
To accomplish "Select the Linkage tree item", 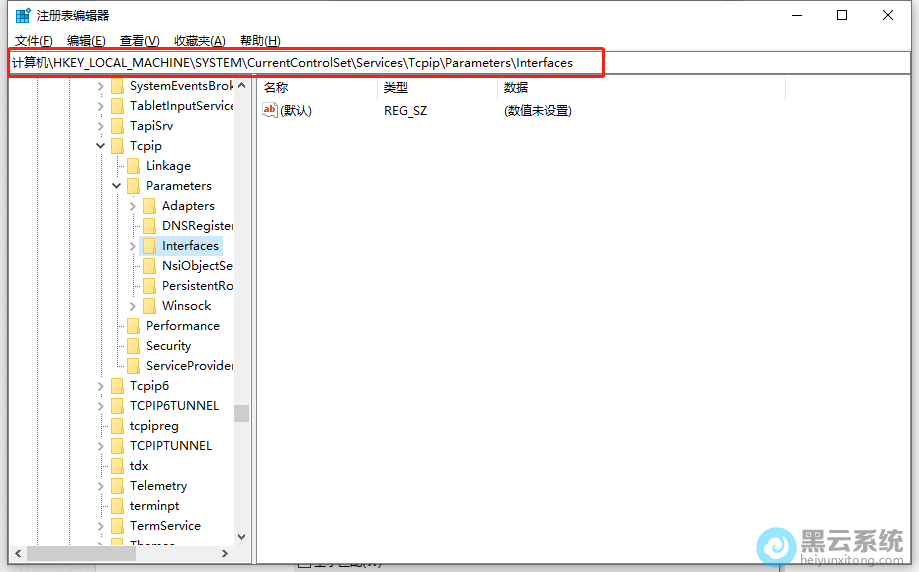I will (x=168, y=166).
